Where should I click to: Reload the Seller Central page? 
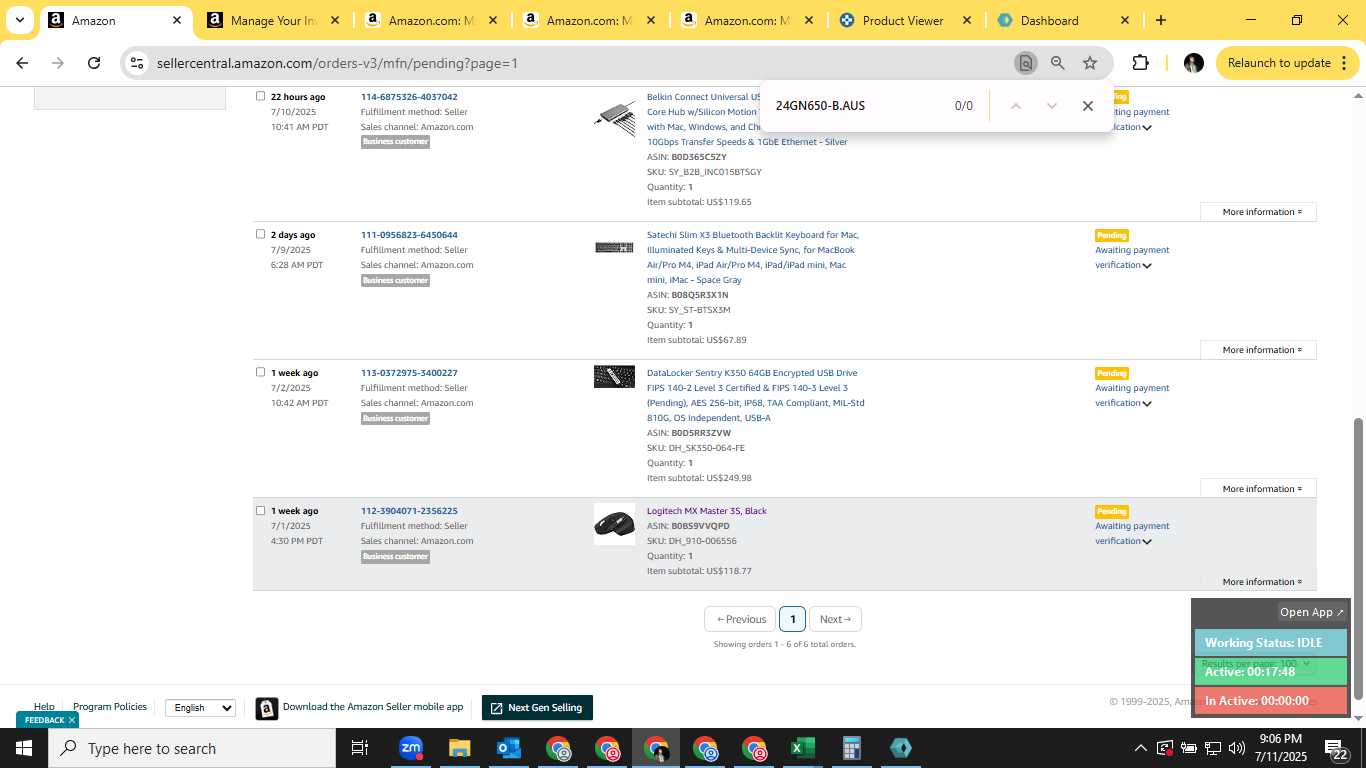point(94,63)
